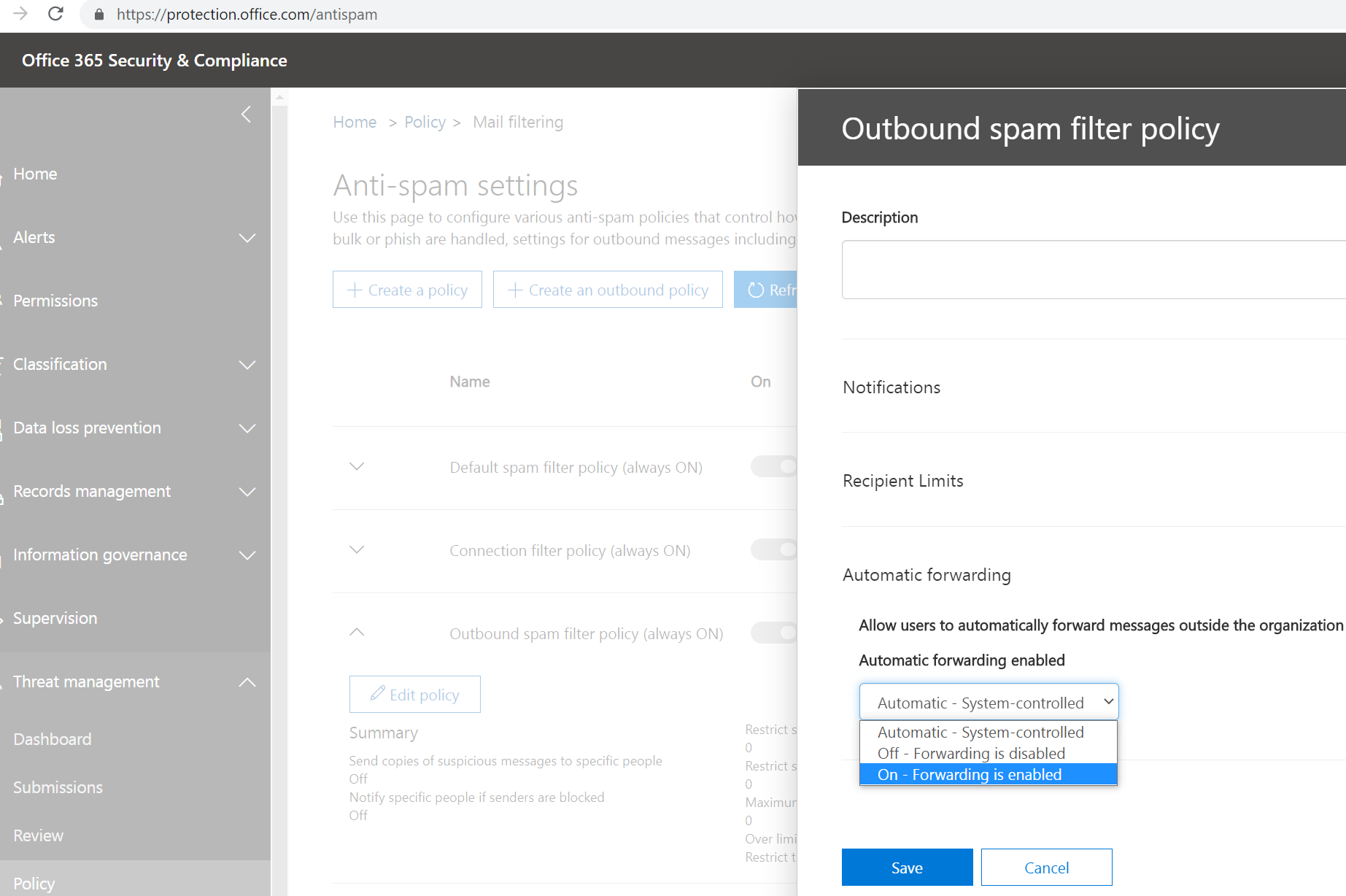Click the Office 365 Security & Compliance title
This screenshot has width=1346, height=896.
click(x=155, y=61)
